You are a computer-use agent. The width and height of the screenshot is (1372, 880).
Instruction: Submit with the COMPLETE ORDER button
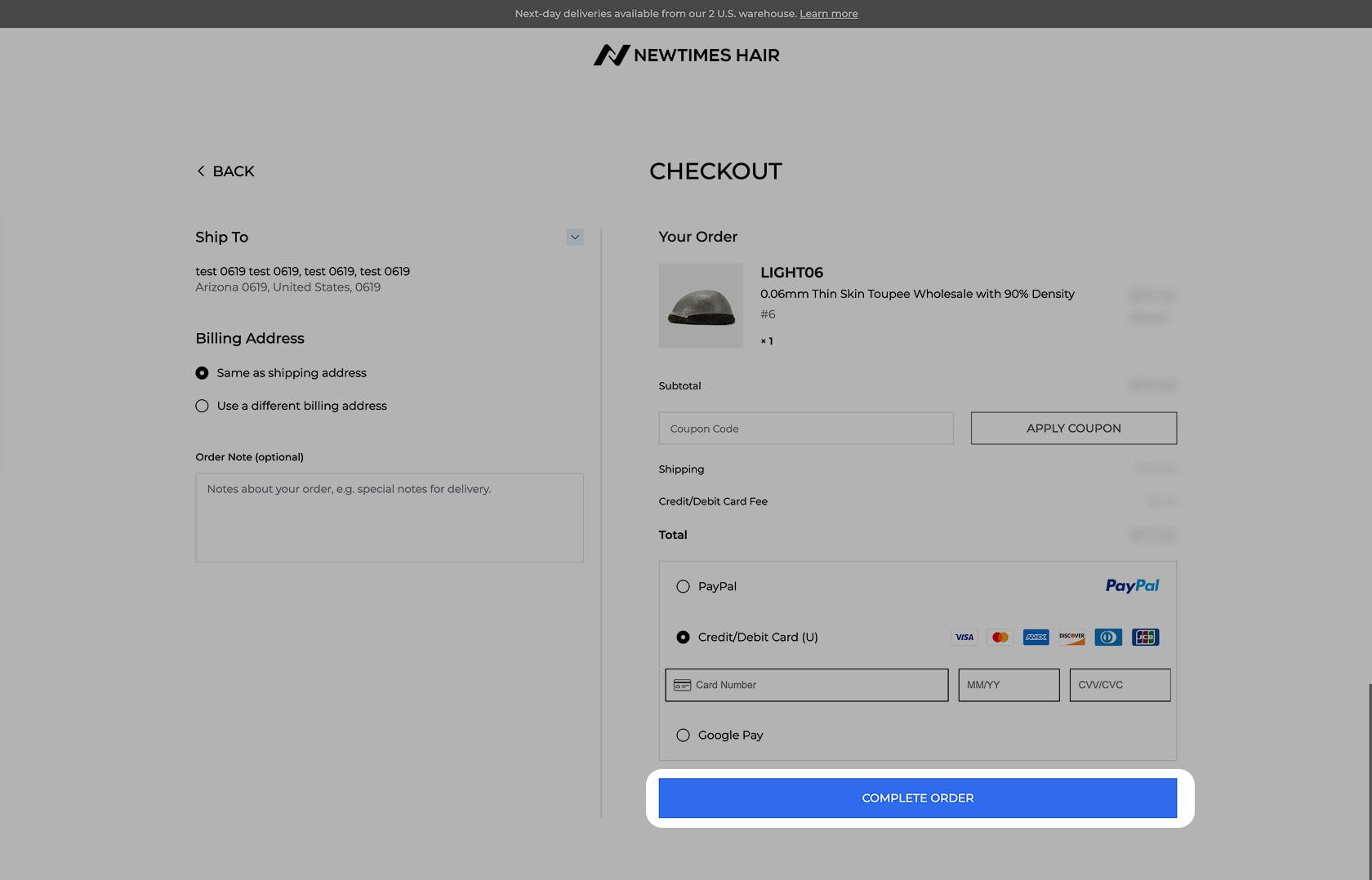pyautogui.click(x=918, y=798)
